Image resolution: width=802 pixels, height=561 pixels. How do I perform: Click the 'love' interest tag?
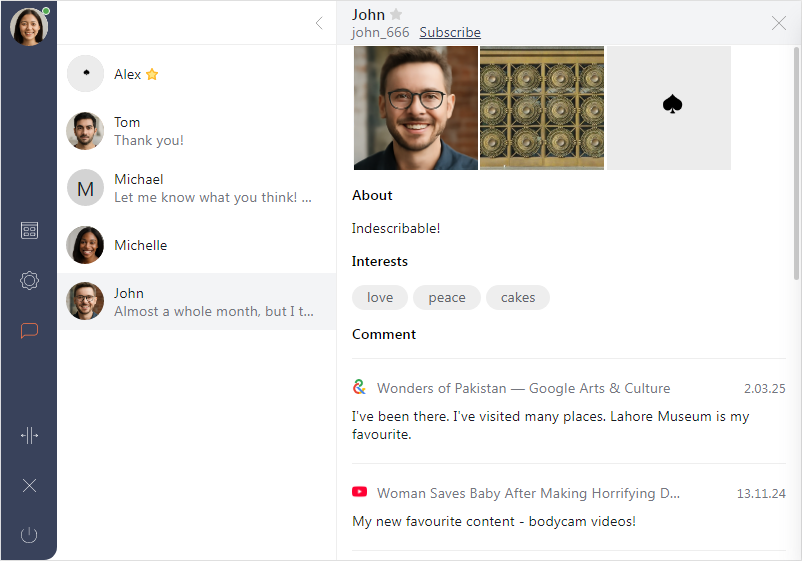coord(380,297)
